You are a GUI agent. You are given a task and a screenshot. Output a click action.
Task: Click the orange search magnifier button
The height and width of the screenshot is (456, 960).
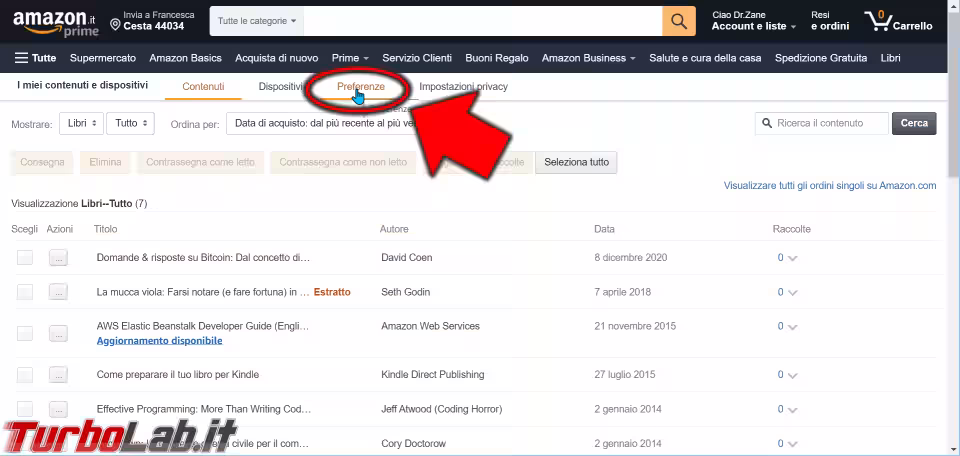tap(678, 21)
